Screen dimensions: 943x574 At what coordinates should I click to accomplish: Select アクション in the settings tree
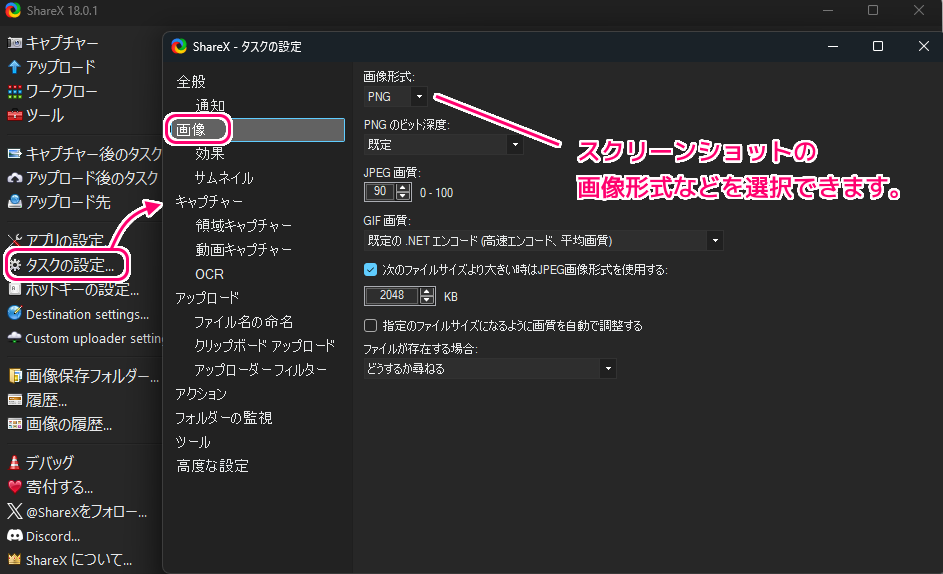point(201,393)
